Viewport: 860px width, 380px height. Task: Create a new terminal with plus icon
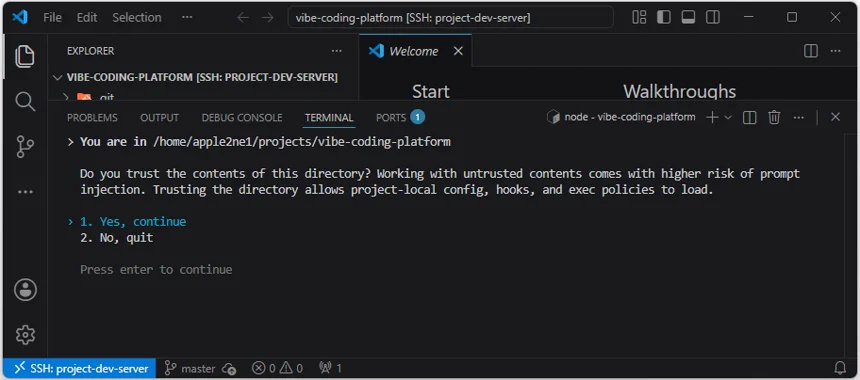tap(712, 117)
